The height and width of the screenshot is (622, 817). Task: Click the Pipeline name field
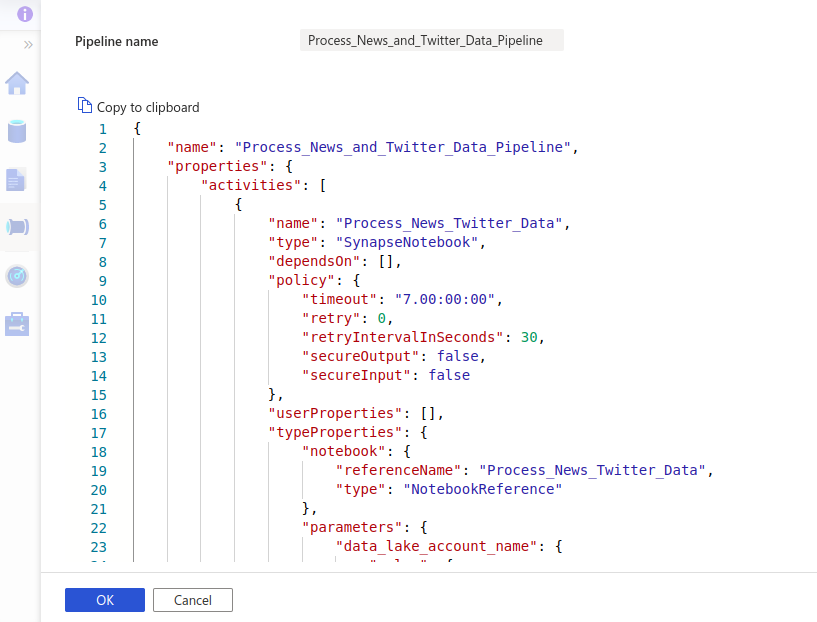point(431,41)
